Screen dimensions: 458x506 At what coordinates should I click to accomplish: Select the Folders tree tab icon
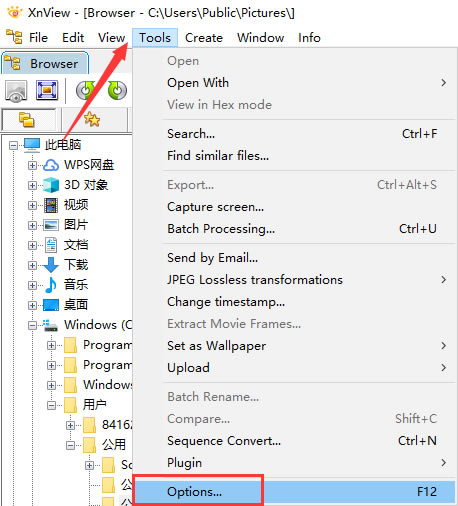27,120
